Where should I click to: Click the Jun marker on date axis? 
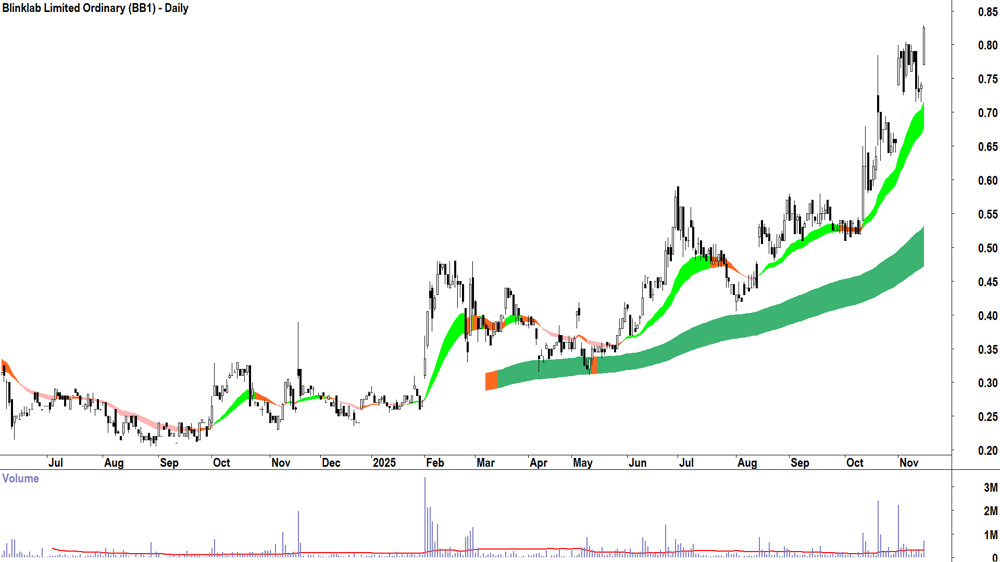637,462
